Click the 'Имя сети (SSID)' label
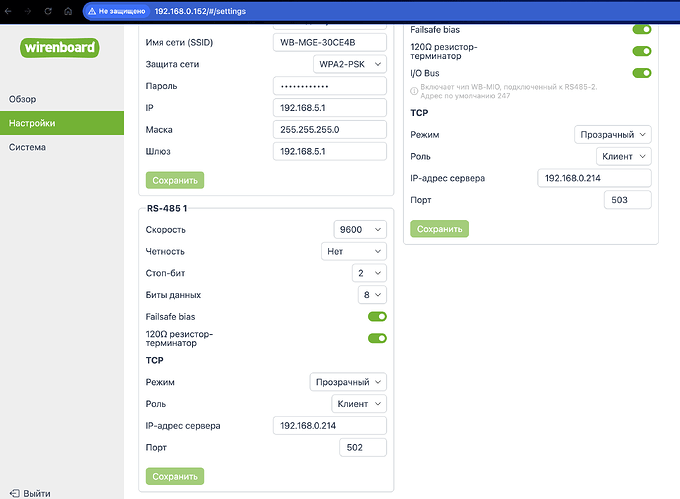 pyautogui.click(x=179, y=42)
